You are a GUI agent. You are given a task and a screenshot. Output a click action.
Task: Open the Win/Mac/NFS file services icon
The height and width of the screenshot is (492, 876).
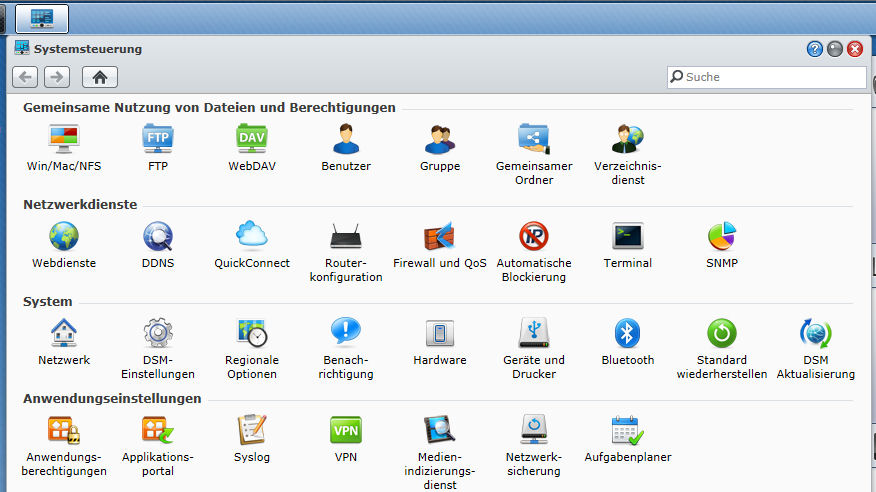point(63,139)
